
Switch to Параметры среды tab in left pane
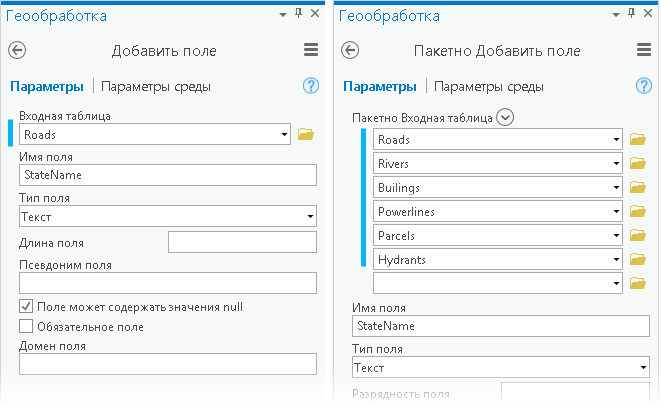point(156,87)
